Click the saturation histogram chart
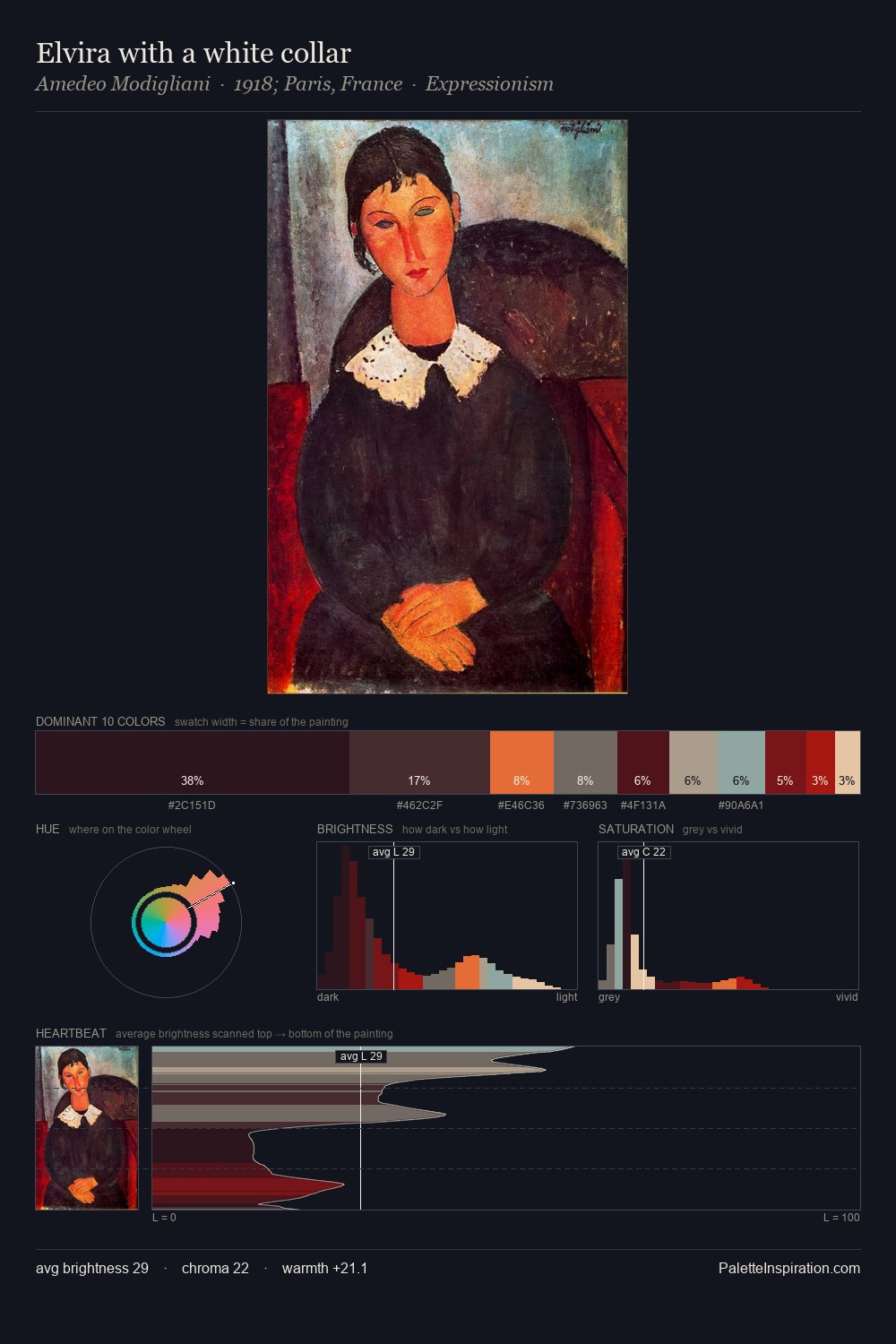 [728, 916]
